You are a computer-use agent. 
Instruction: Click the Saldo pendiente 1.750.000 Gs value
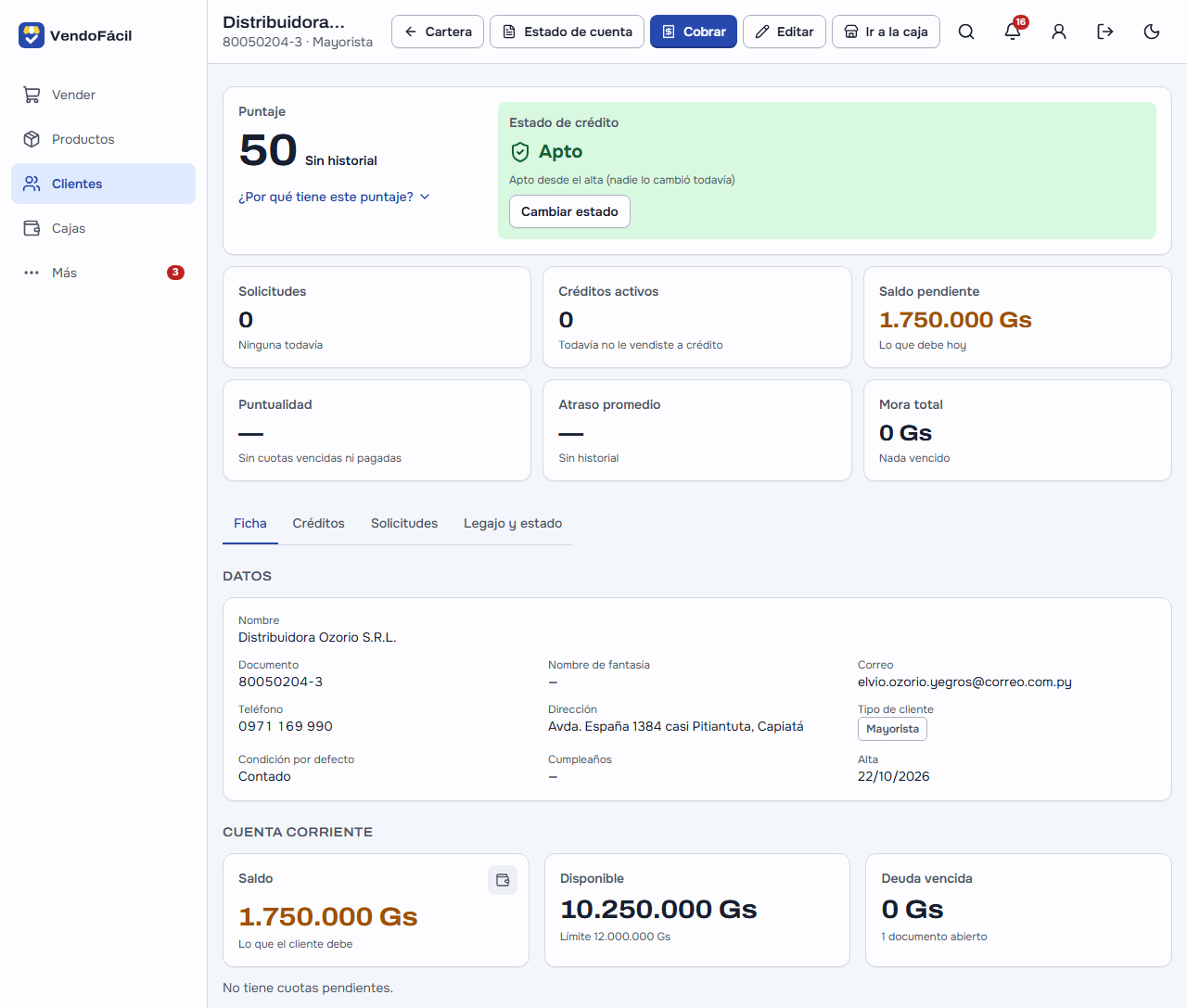coord(955,320)
